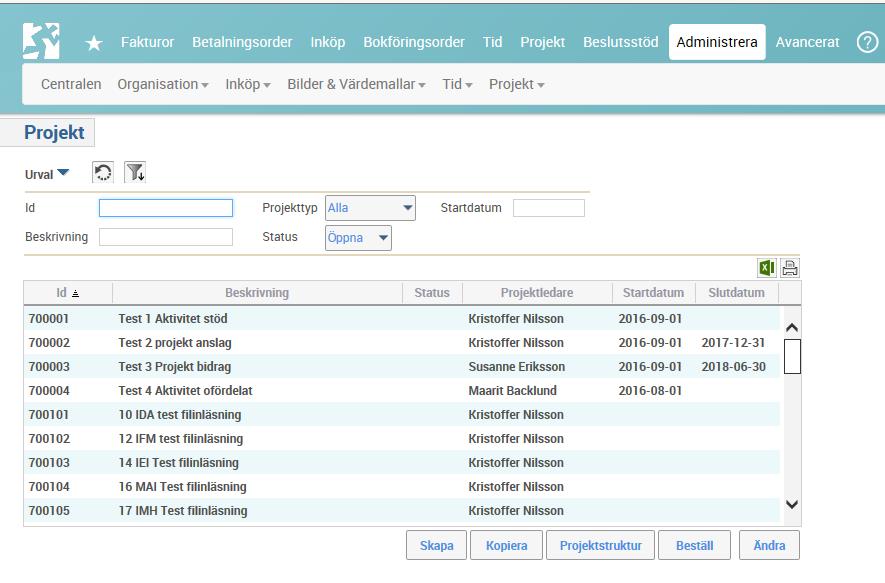This screenshot has height=583, width=885.
Task: Select row '17 IMH Test filinläsning'
Action: pos(402,511)
